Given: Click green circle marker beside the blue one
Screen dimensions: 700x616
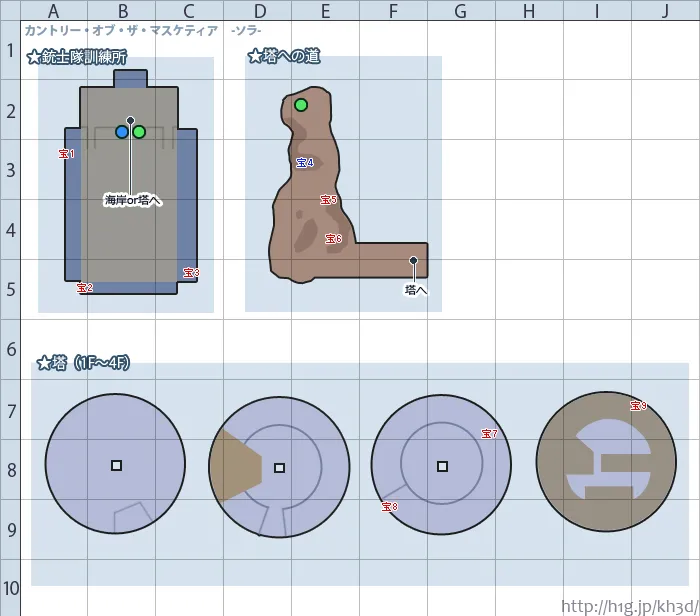Looking at the screenshot, I should click(x=139, y=132).
